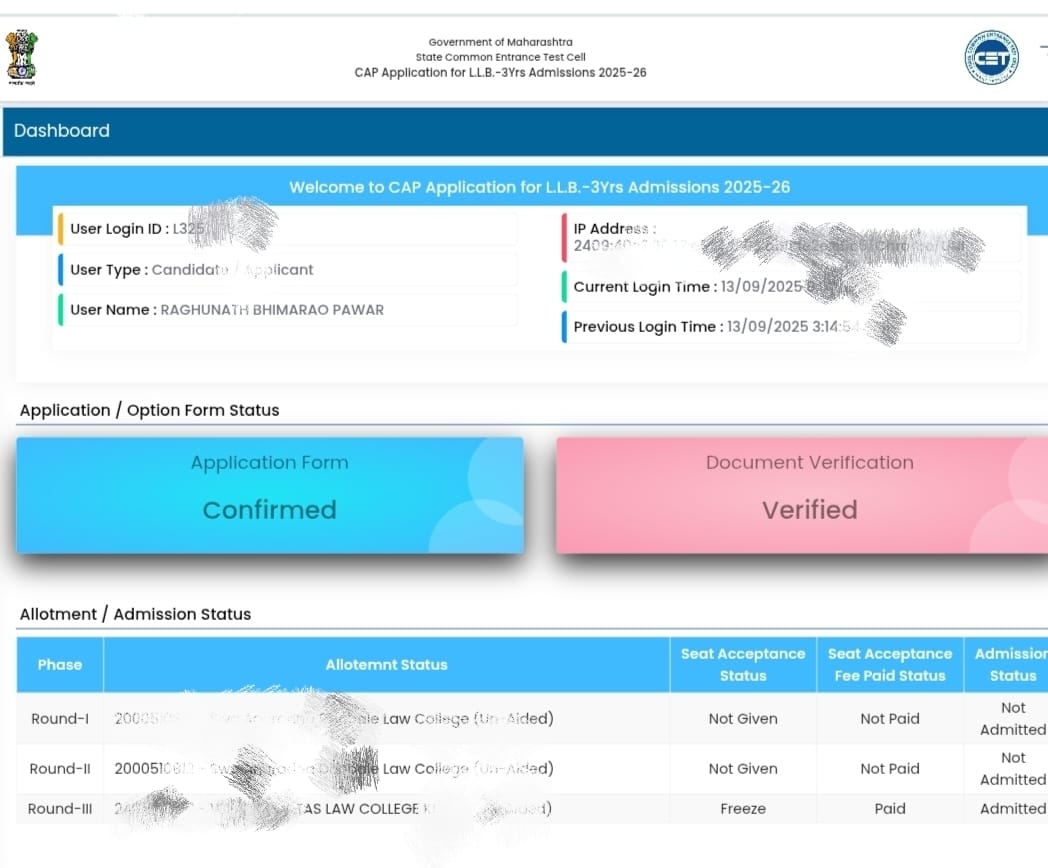1048x868 pixels.
Task: Click Round-III Freeze acceptance status
Action: point(743,809)
